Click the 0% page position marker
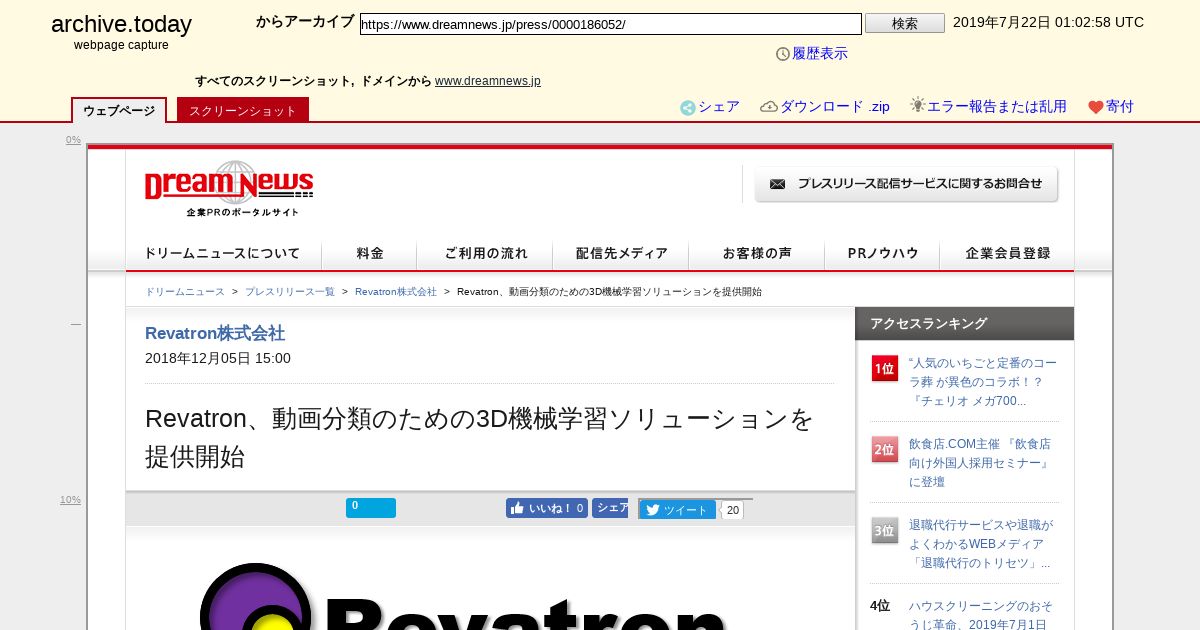The height and width of the screenshot is (630, 1200). [73, 140]
